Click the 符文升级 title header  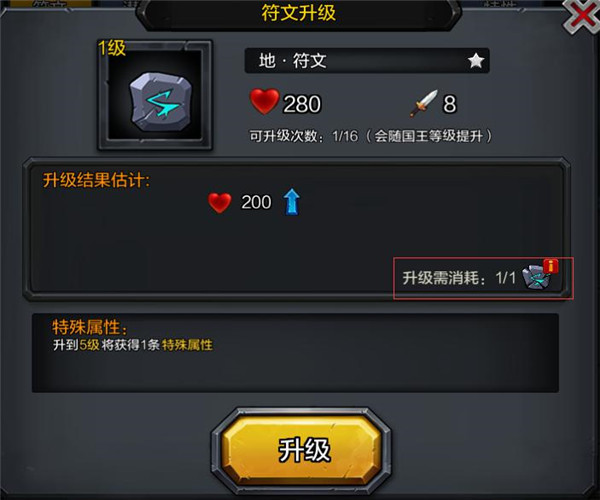(298, 13)
